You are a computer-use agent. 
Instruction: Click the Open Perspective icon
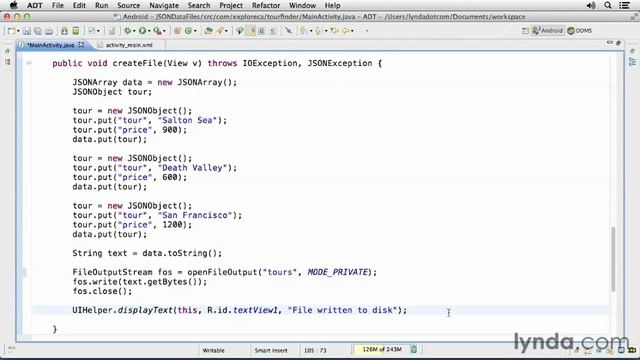click(525, 31)
